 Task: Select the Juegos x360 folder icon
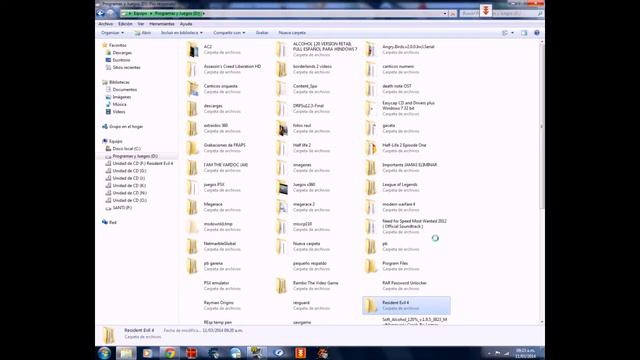pos(282,187)
